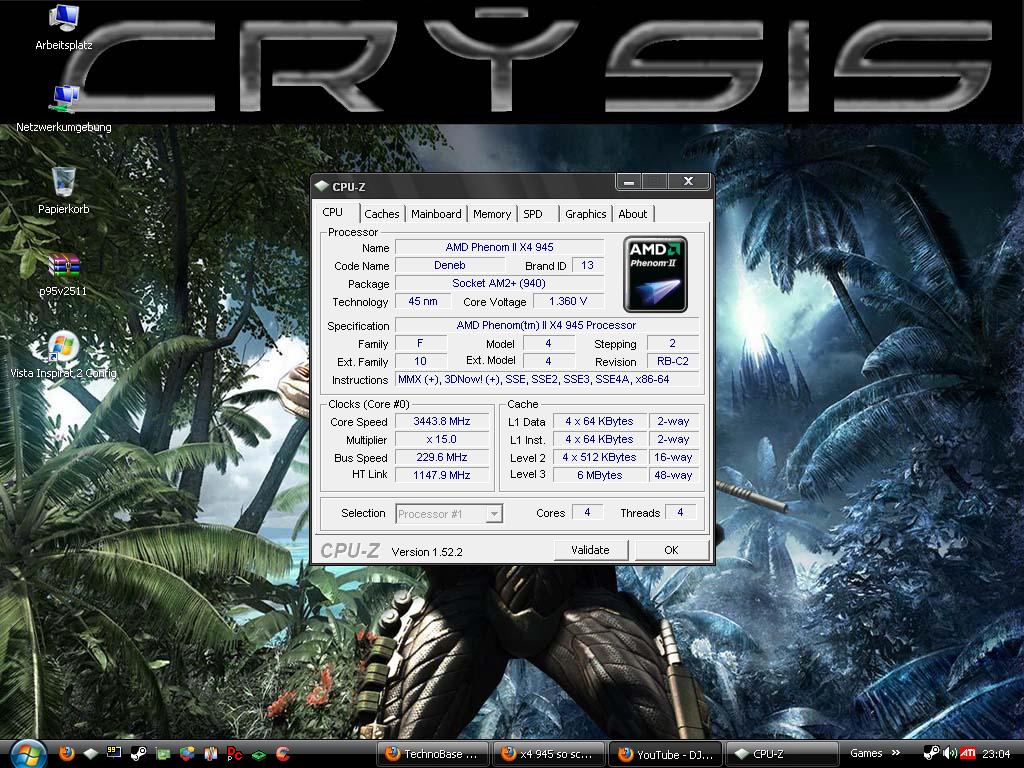Launch CPU-Z from the quick launch bar
Image resolution: width=1024 pixels, height=768 pixels.
click(91, 754)
